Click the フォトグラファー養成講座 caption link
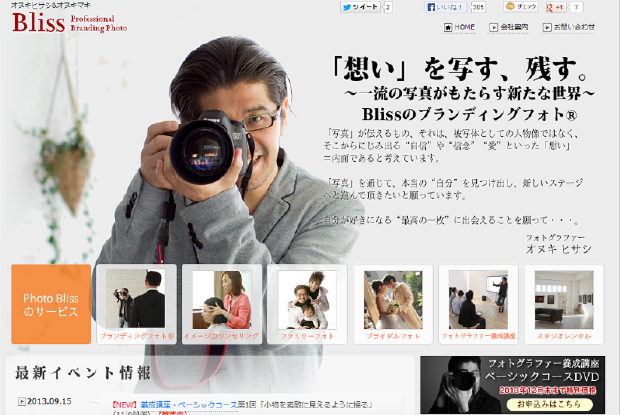This screenshot has width=620, height=415. [x=478, y=336]
